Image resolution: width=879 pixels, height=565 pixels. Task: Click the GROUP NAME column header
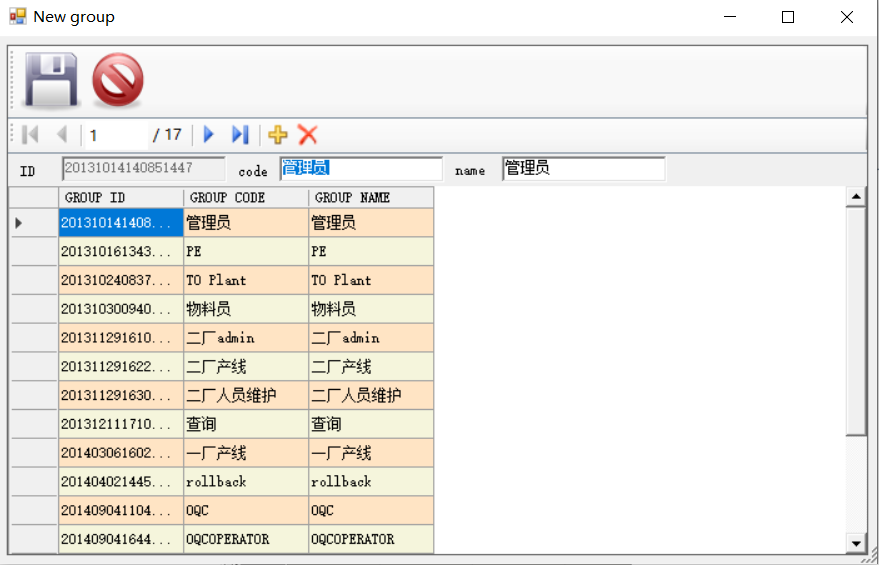[371, 197]
